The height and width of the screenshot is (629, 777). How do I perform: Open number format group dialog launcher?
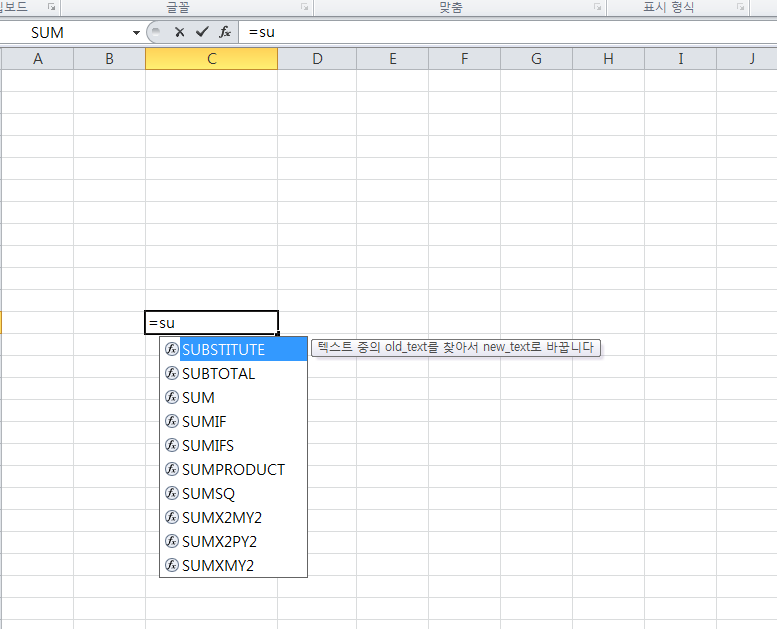click(x=740, y=7)
